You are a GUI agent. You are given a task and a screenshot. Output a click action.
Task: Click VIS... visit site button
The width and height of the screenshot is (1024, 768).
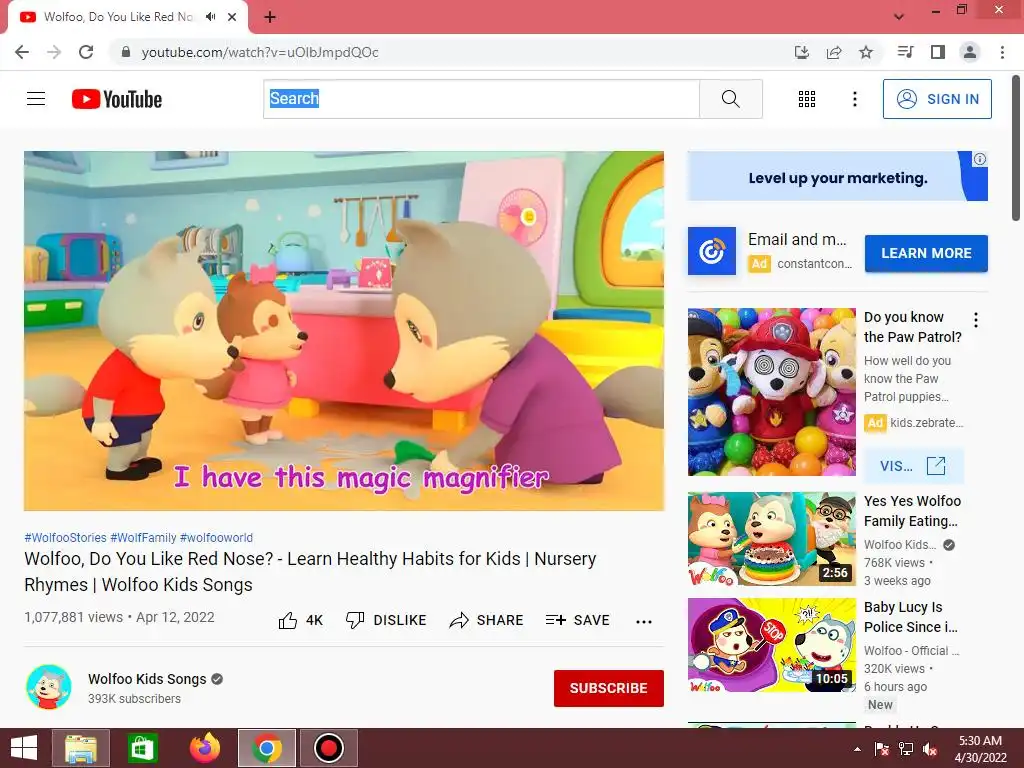click(x=913, y=466)
